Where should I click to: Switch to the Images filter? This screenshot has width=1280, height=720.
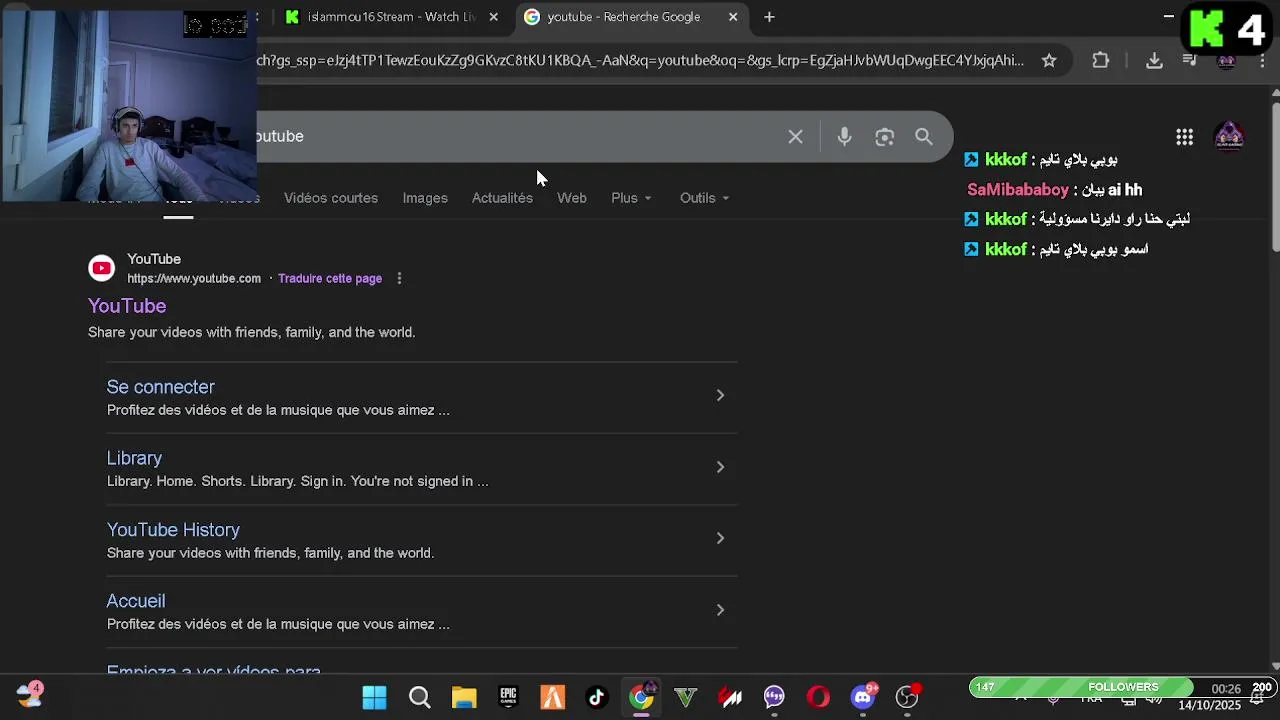(x=425, y=198)
